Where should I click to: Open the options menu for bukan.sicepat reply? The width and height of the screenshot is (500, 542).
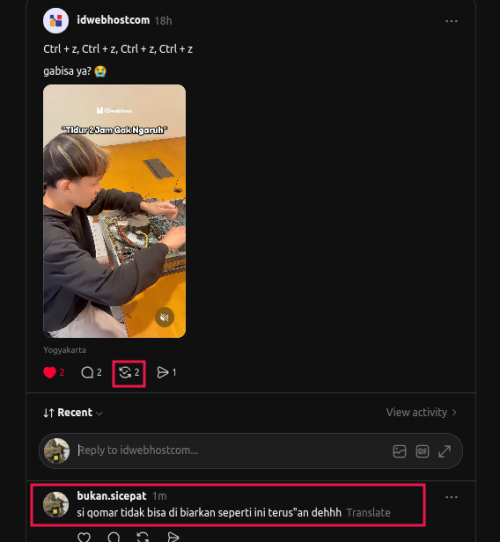pos(451,497)
